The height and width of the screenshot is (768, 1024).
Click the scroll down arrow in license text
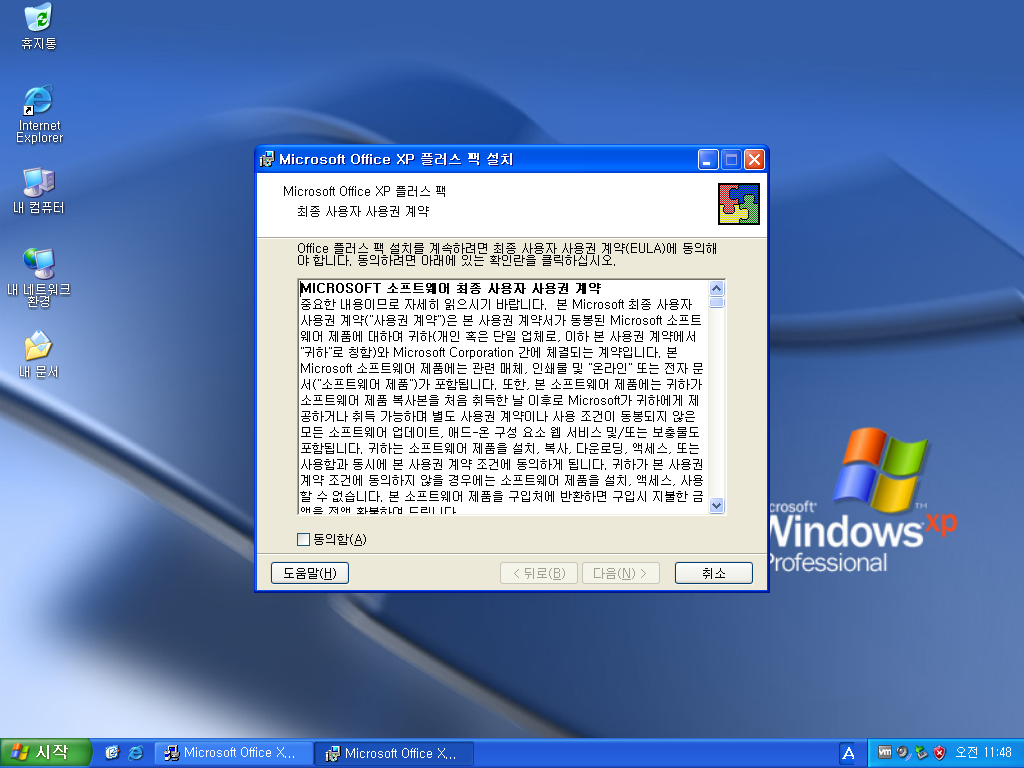click(x=716, y=505)
